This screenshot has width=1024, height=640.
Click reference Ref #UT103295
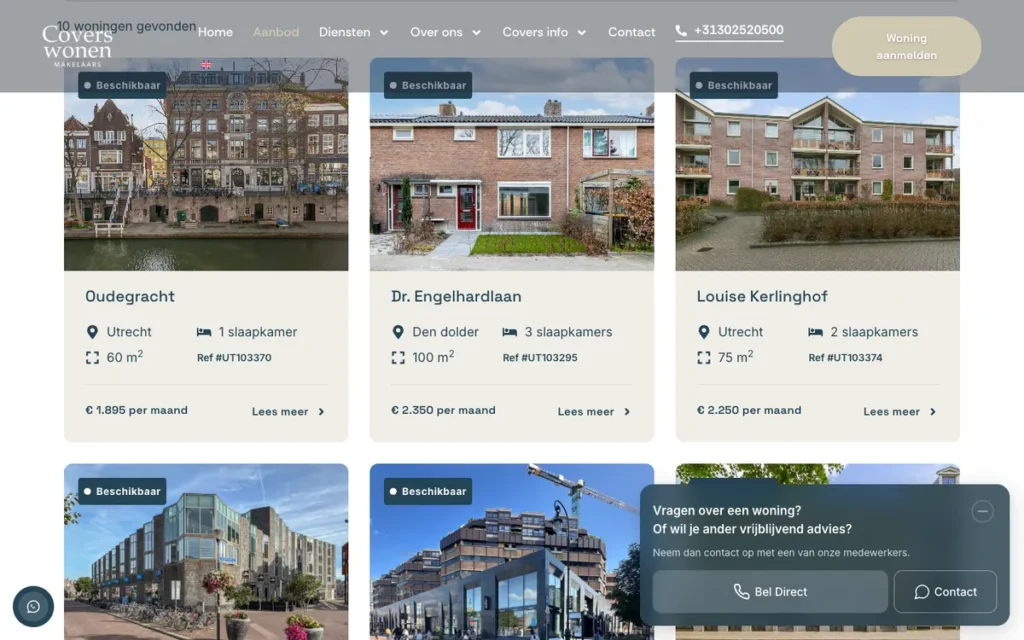[x=540, y=358]
